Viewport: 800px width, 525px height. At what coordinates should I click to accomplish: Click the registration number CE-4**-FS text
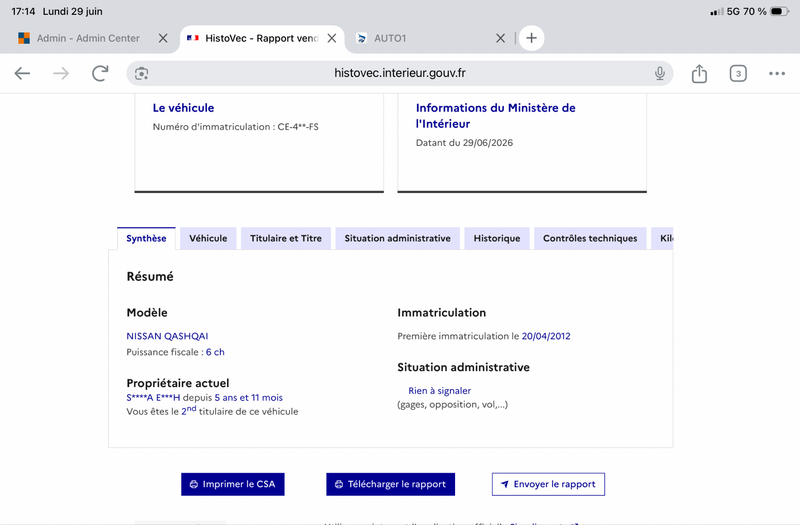tap(298, 127)
